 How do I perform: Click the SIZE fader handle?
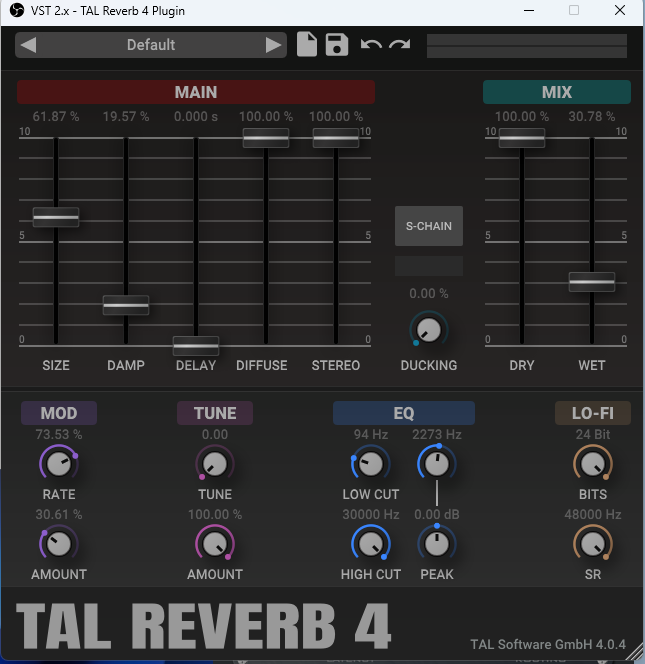(56, 217)
